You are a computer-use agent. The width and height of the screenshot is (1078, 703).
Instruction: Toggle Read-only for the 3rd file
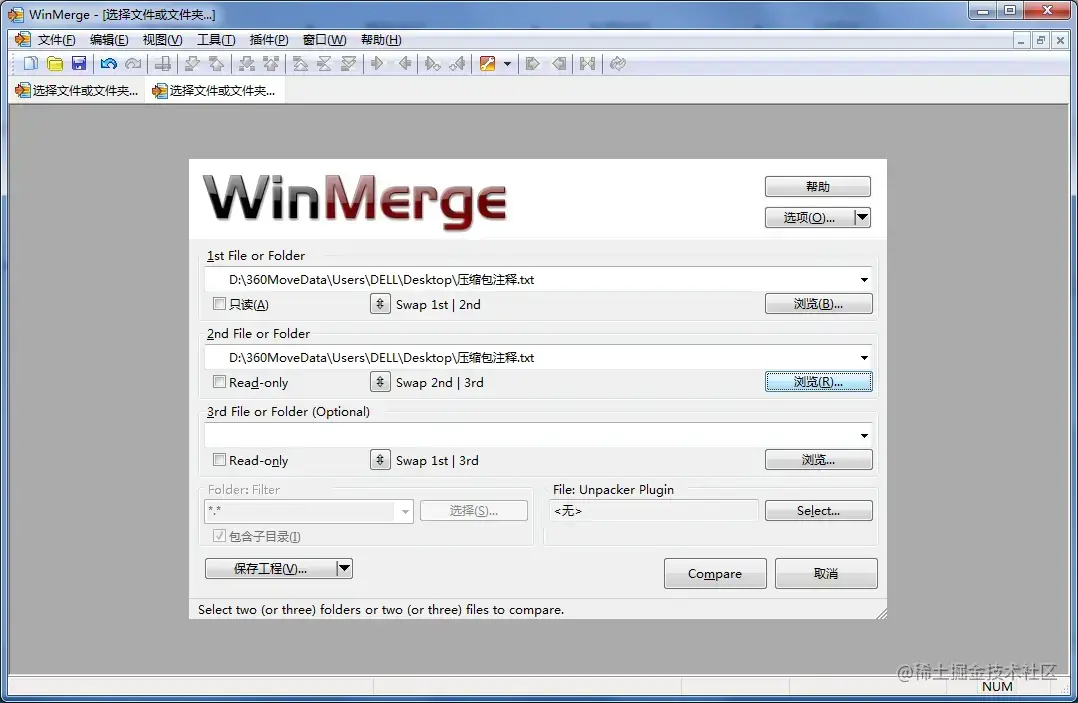click(x=219, y=460)
